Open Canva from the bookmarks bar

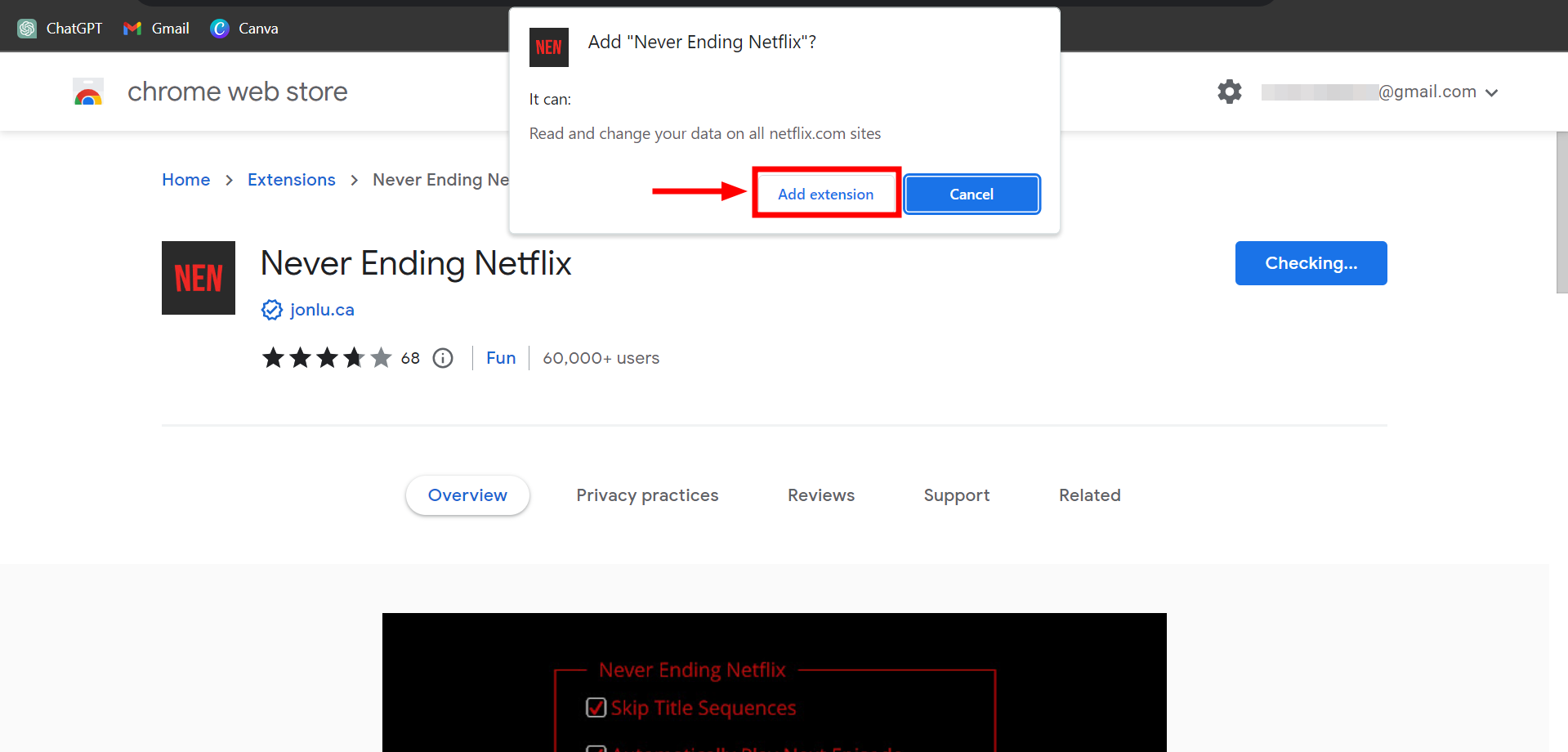coord(243,27)
